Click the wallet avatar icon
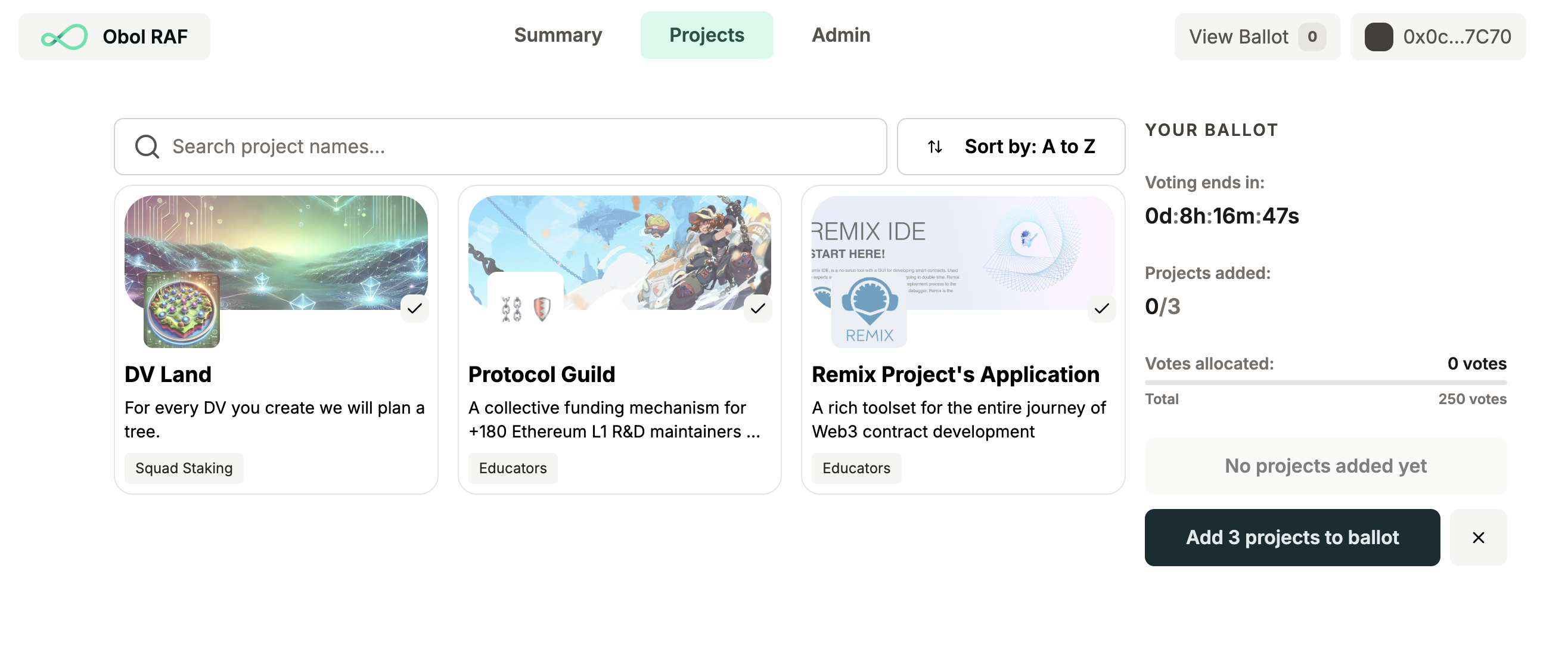1568x658 pixels. 1378,37
